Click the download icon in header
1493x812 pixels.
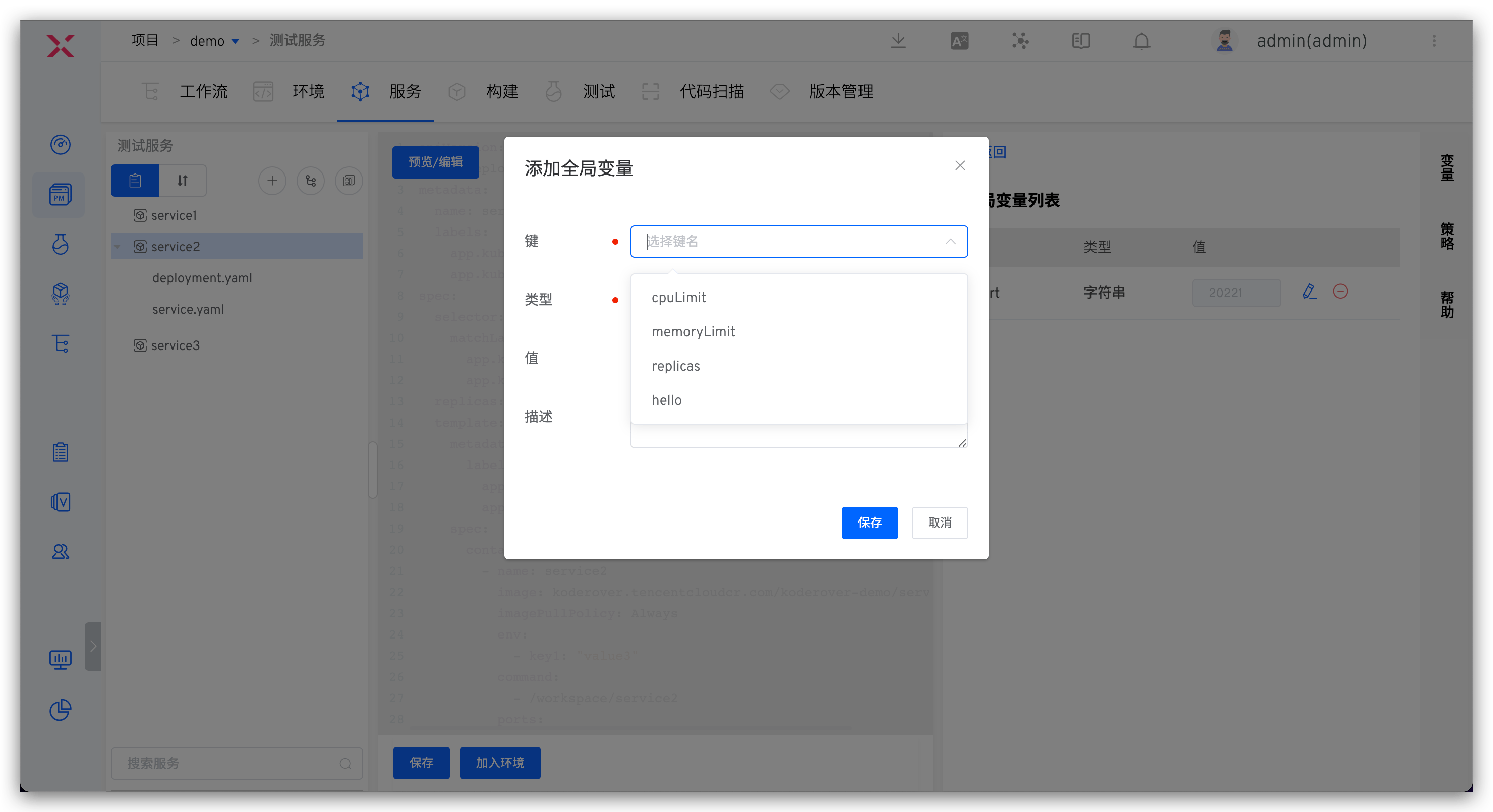tap(898, 40)
